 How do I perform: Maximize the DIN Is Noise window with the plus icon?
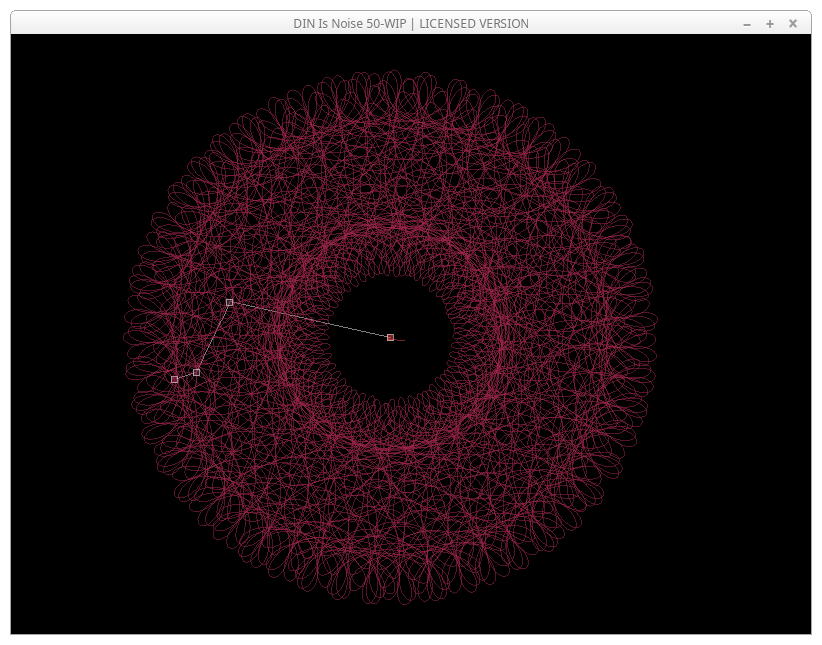click(x=770, y=24)
